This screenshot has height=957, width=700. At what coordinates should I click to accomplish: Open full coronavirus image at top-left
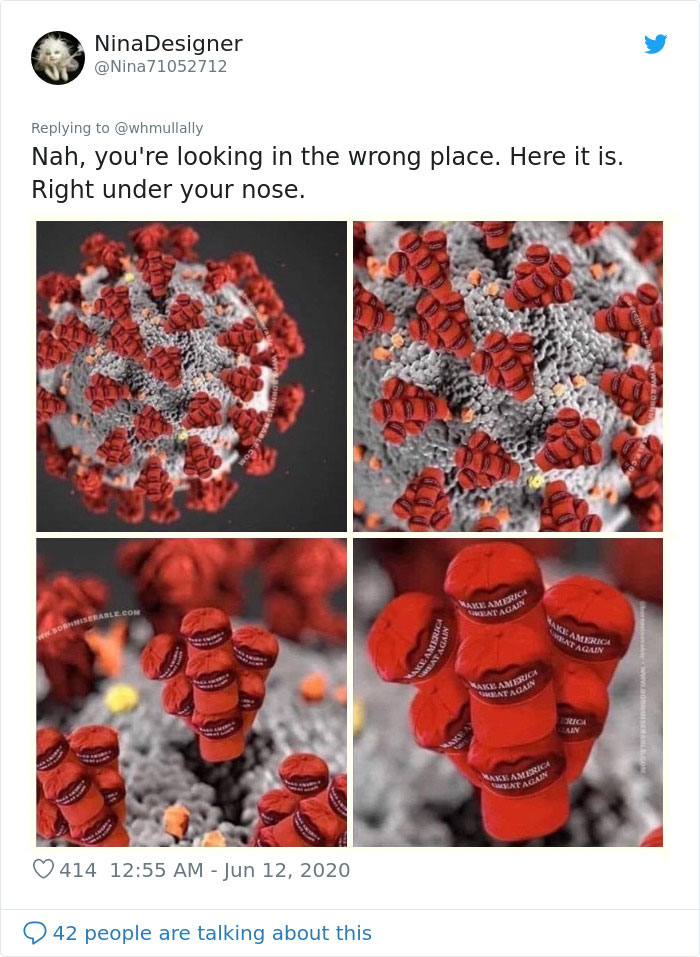[x=192, y=376]
